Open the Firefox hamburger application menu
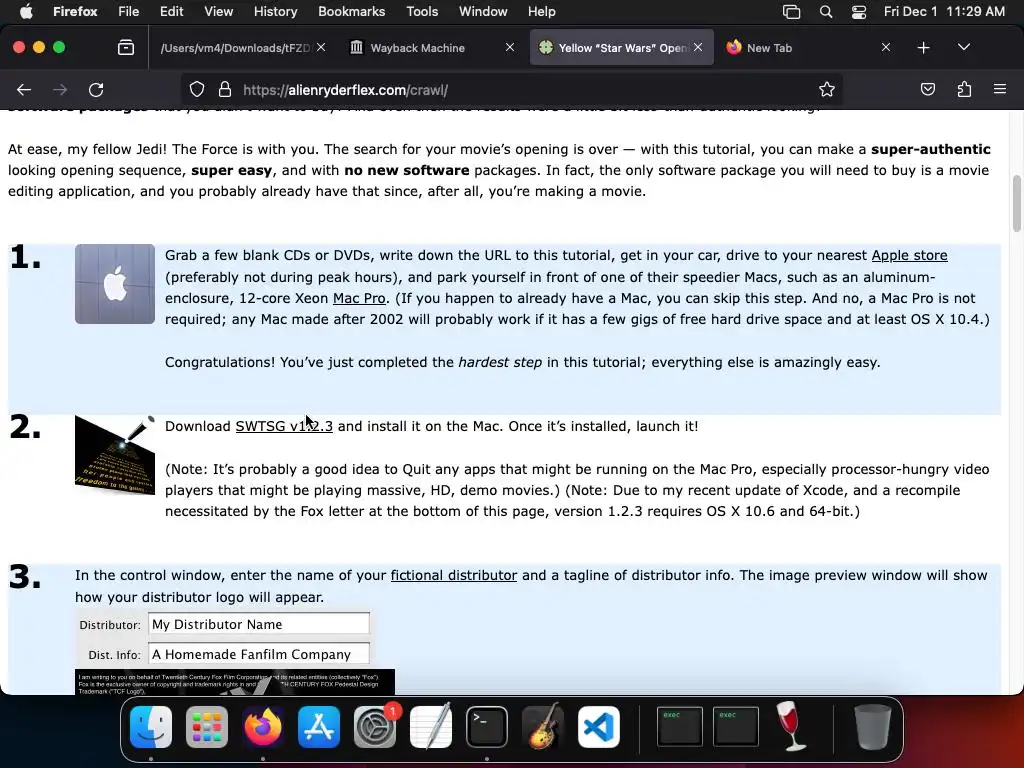 coord(1000,89)
